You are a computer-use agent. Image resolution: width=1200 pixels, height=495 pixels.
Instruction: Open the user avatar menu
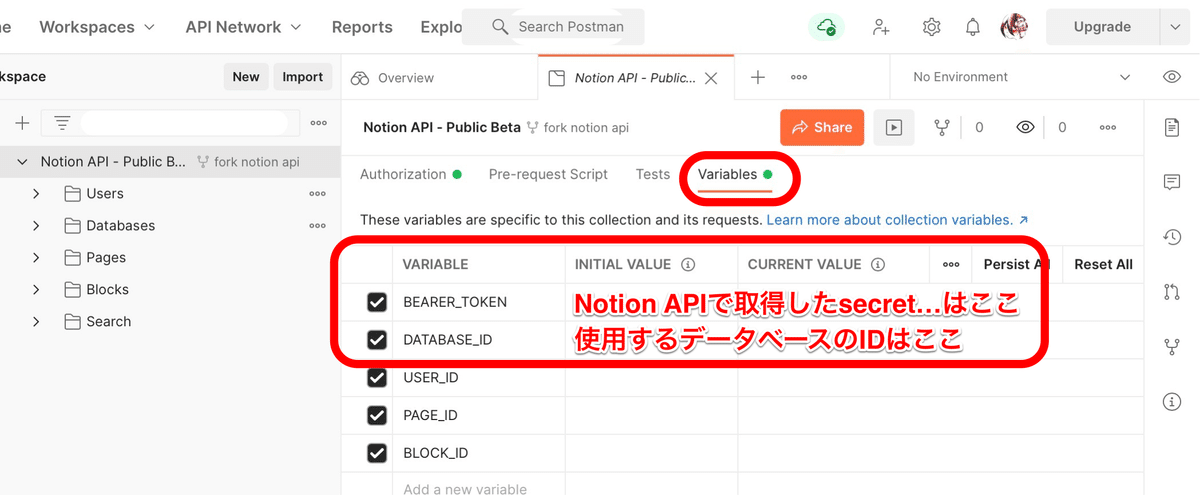1014,27
